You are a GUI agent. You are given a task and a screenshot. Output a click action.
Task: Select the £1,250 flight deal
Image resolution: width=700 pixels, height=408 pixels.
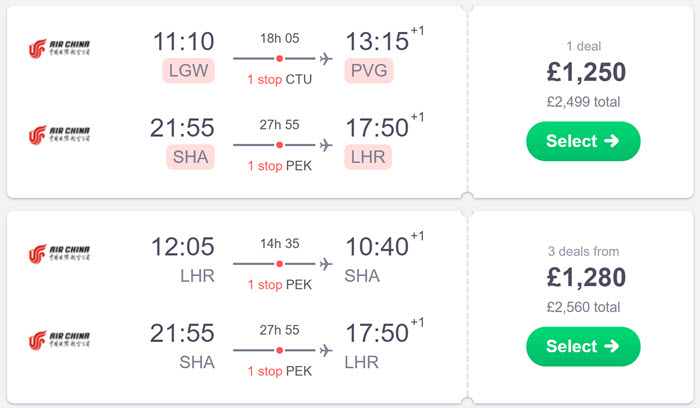click(583, 141)
